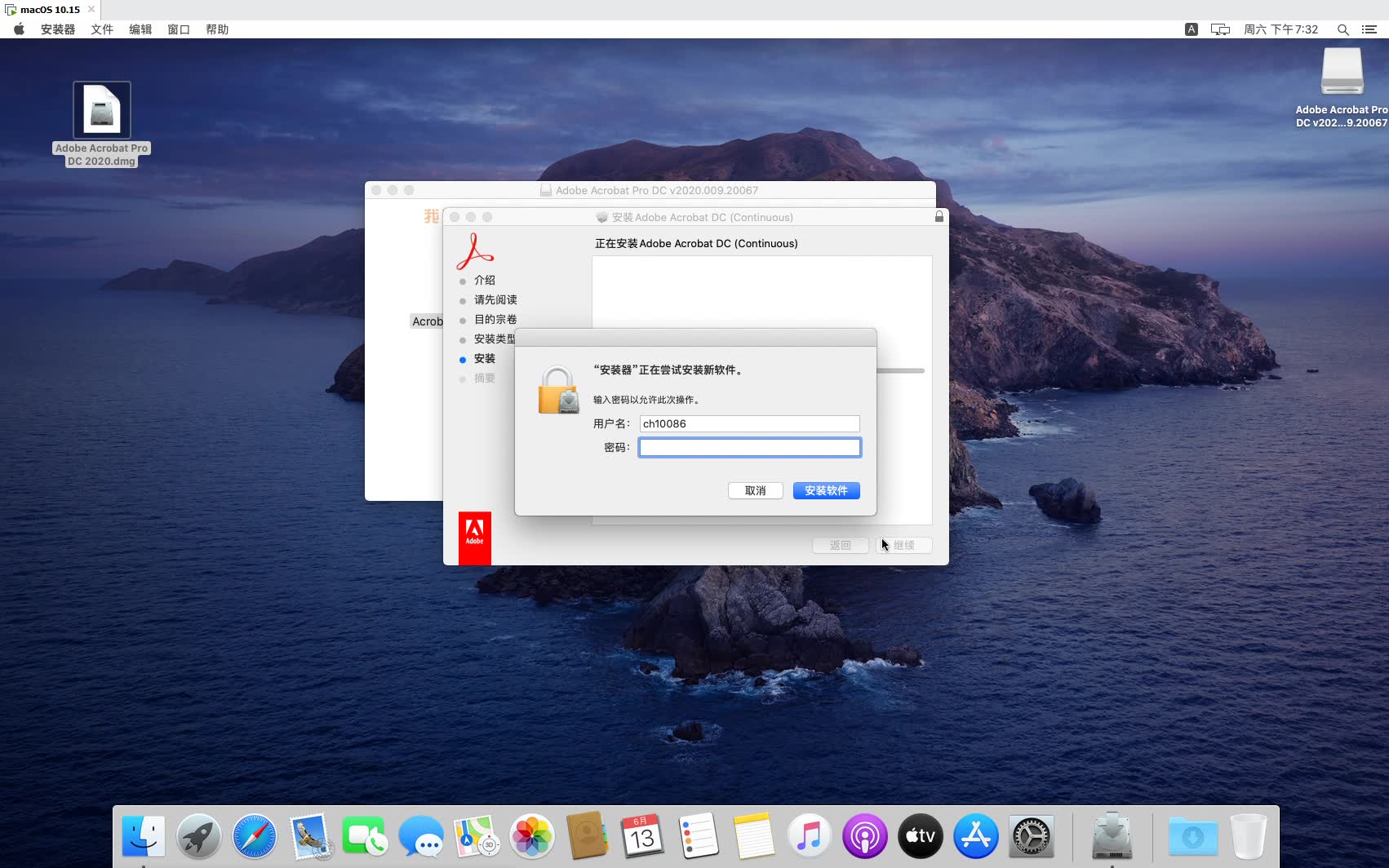Click the menu bar clock 周六 下午7:32
The height and width of the screenshot is (868, 1389).
tap(1280, 29)
